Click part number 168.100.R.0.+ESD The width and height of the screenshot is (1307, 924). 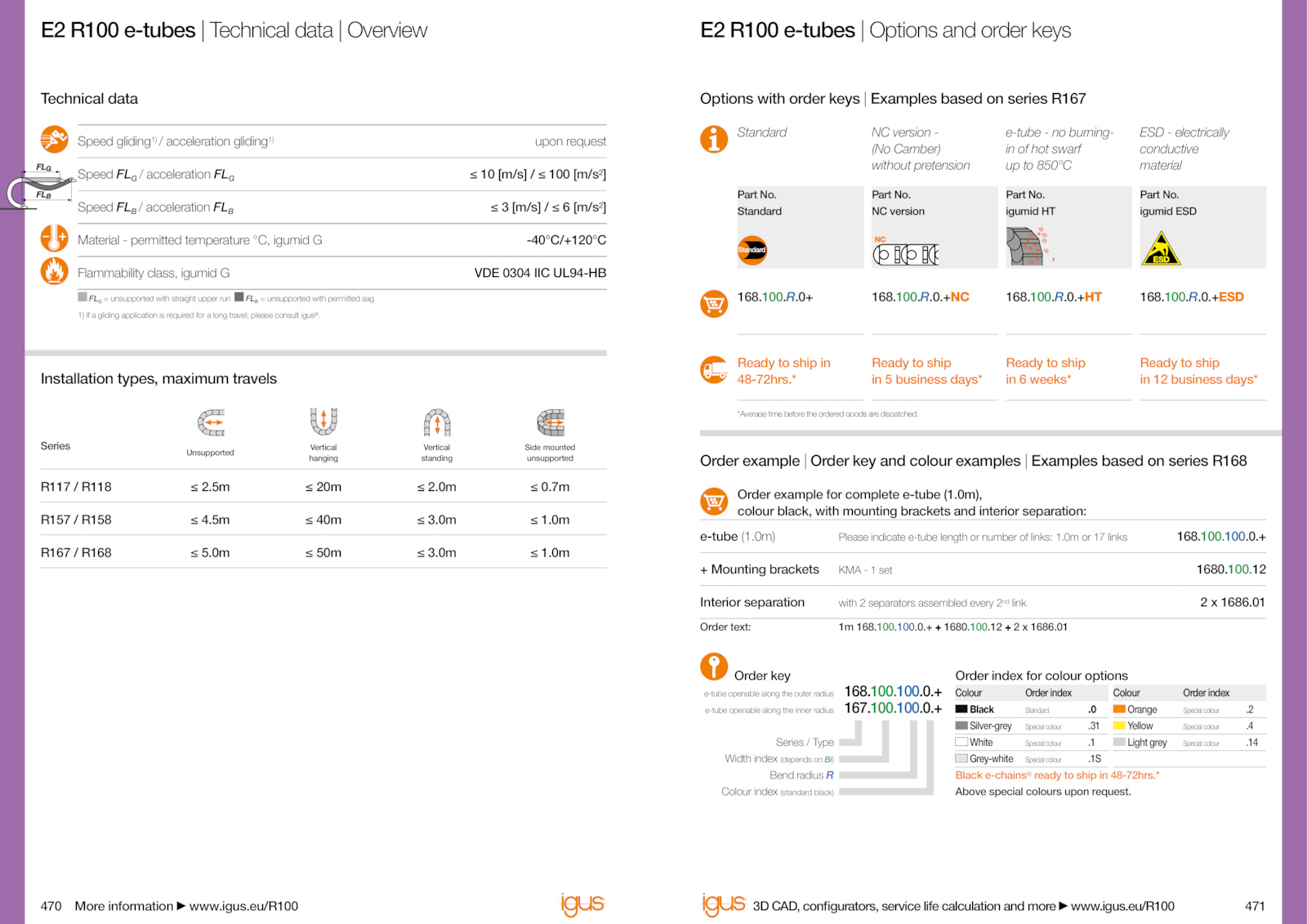(x=1192, y=297)
